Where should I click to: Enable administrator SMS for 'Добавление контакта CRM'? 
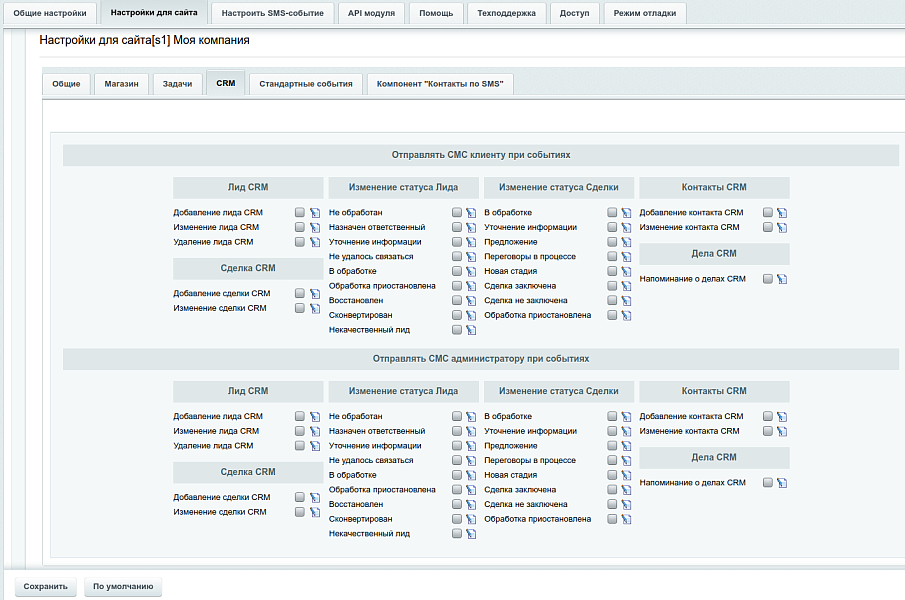768,416
